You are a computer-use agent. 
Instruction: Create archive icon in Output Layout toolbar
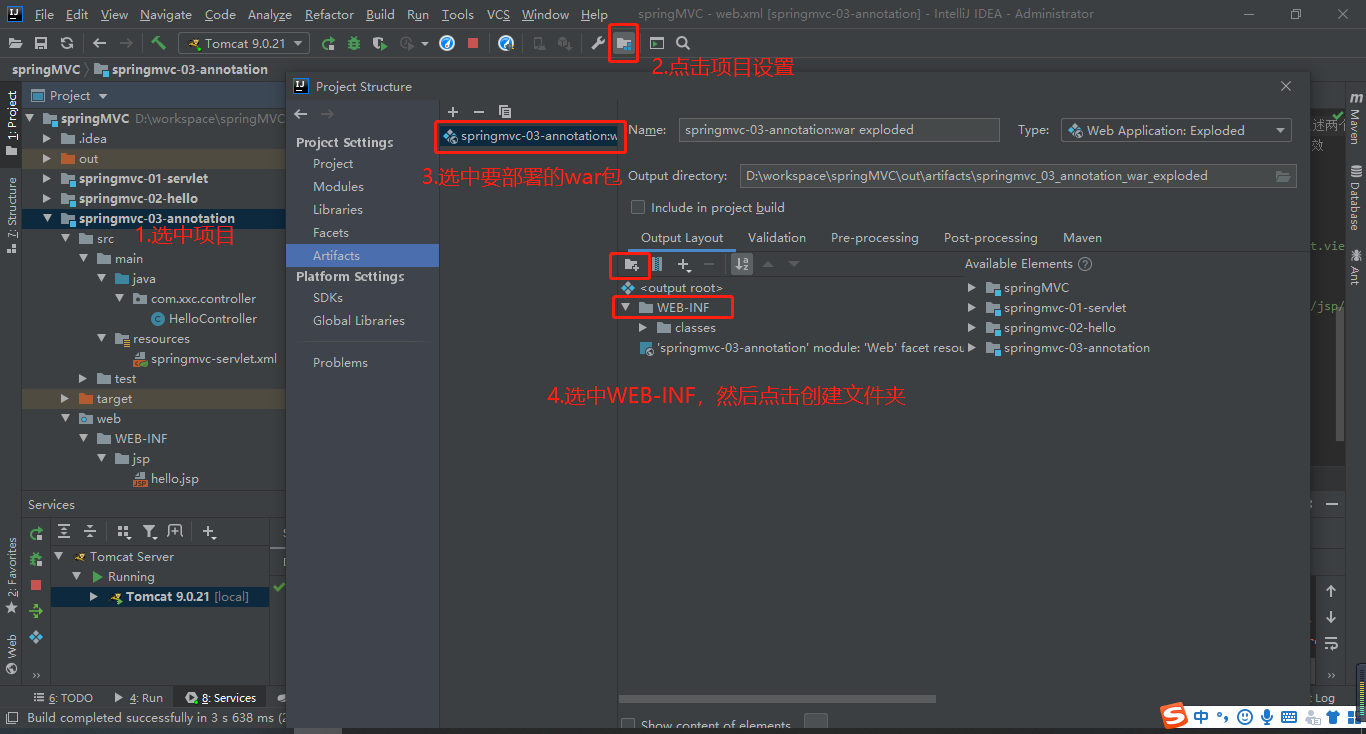tap(657, 264)
